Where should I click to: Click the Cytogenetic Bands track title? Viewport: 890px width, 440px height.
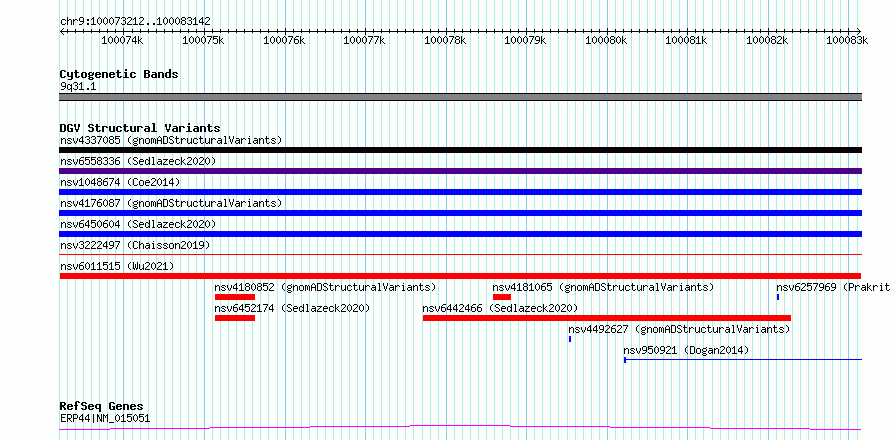click(x=119, y=74)
